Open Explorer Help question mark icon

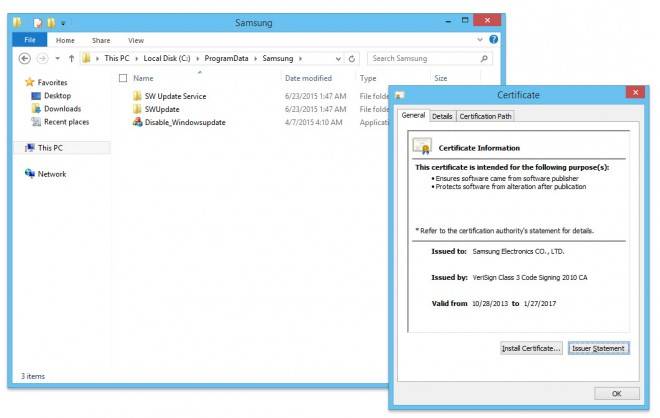(494, 40)
